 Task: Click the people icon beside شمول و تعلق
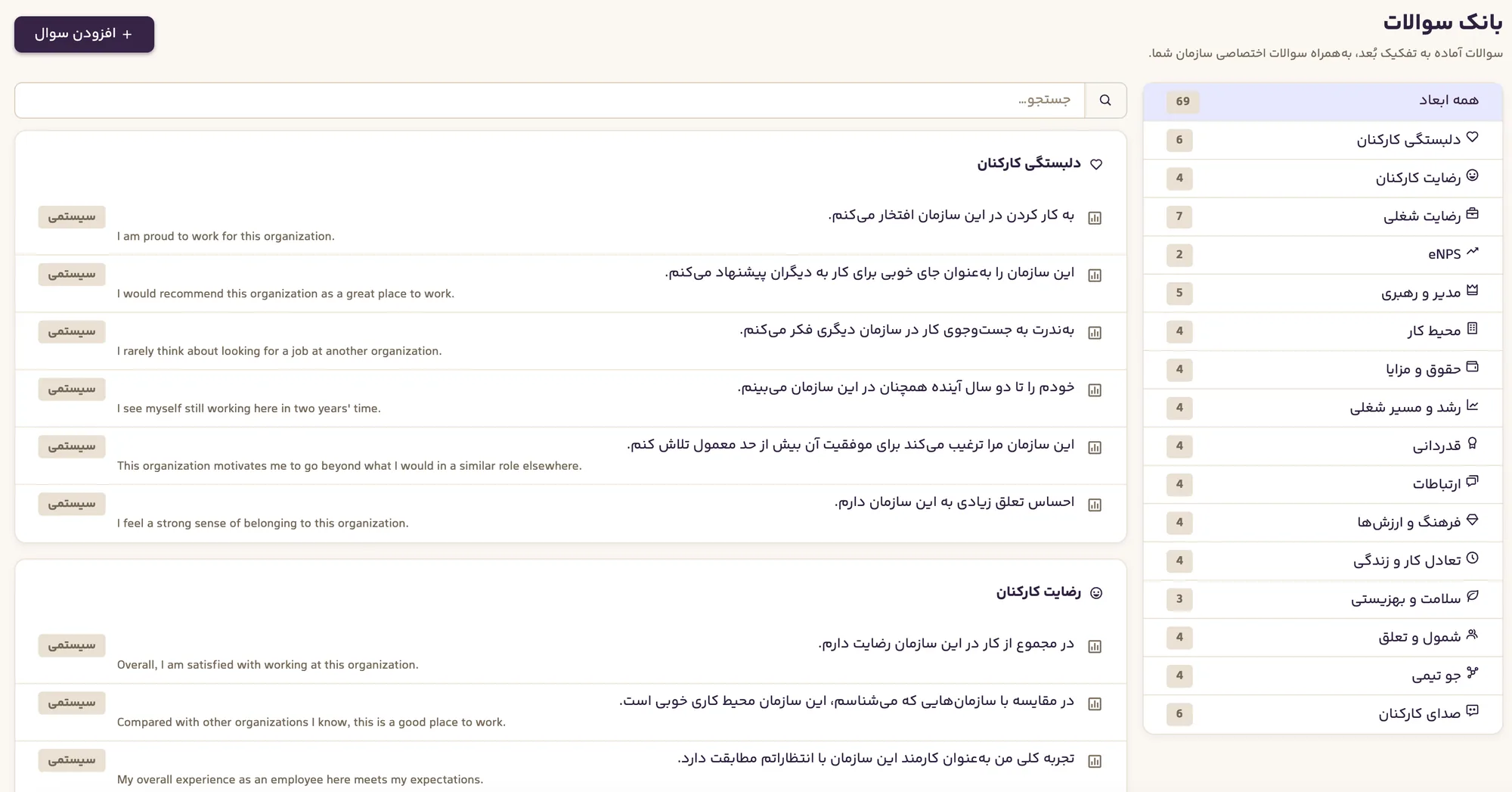coord(1472,635)
